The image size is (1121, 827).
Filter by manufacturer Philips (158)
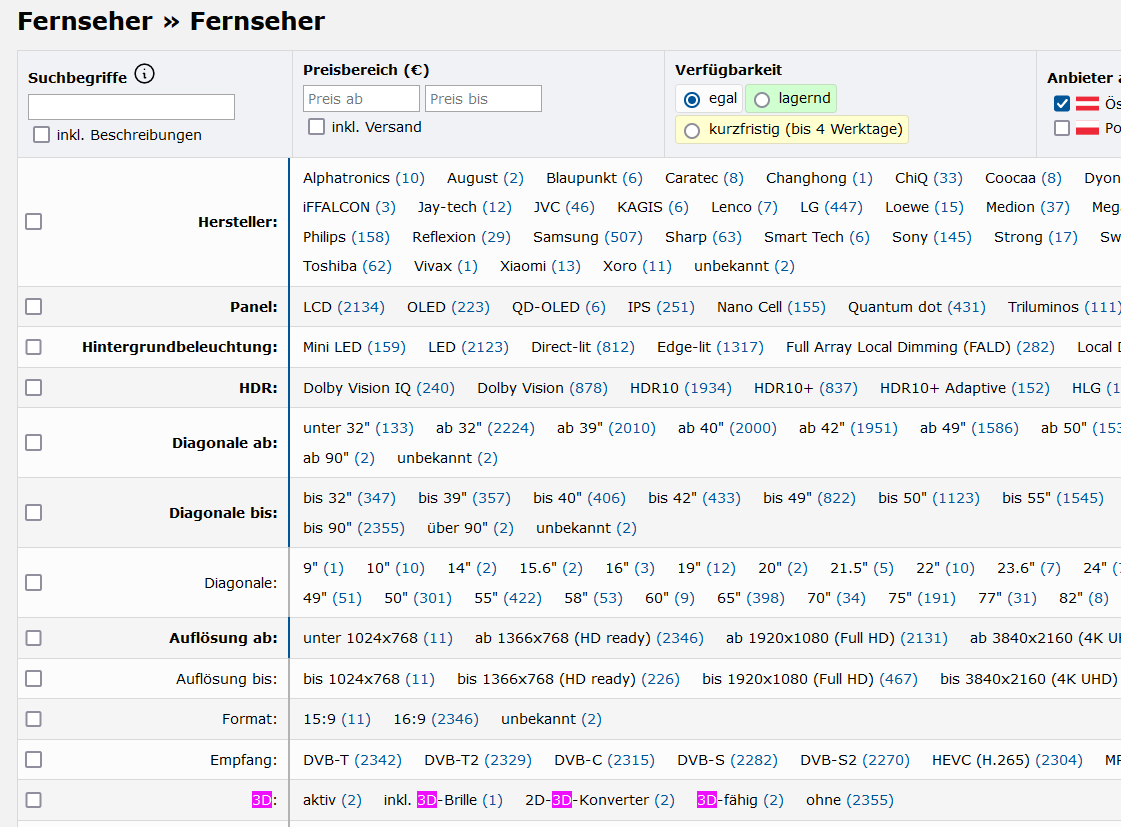tap(347, 237)
